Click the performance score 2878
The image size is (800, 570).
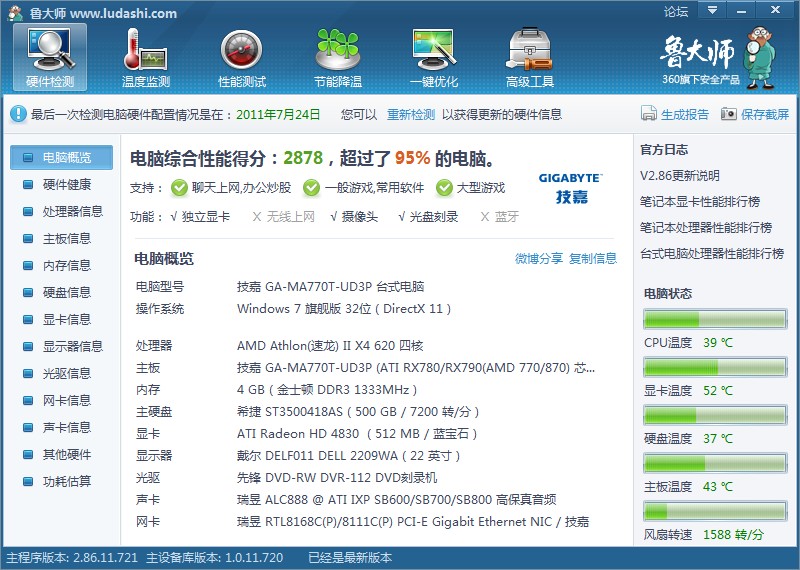pyautogui.click(x=303, y=158)
